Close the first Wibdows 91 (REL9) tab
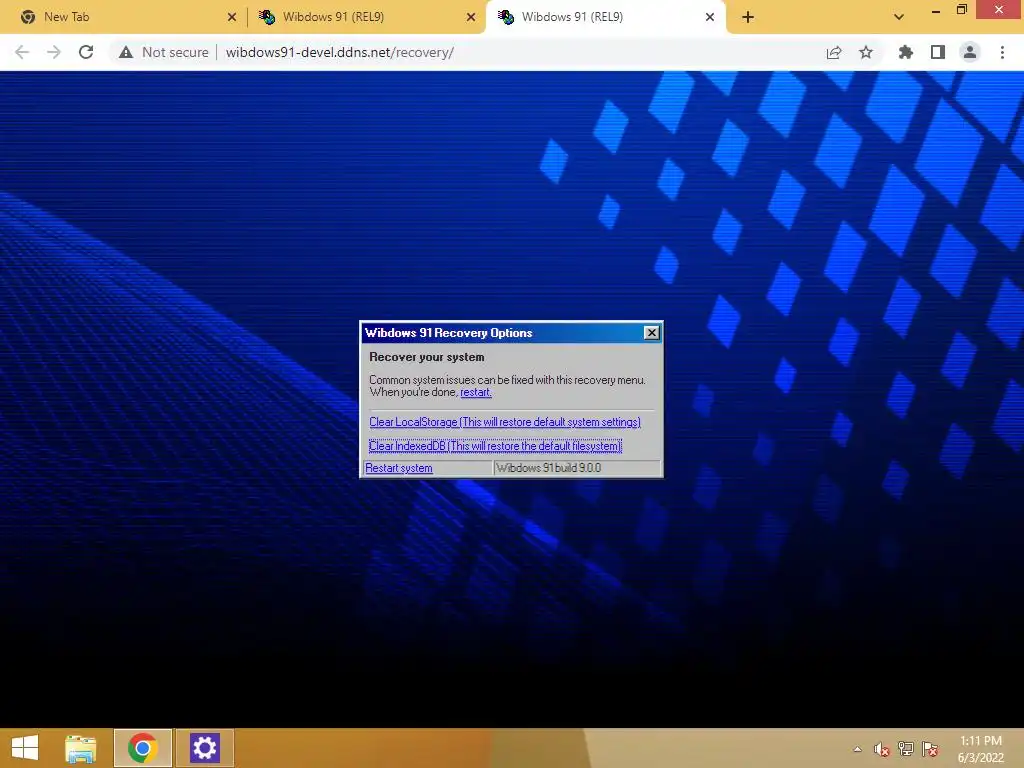The height and width of the screenshot is (768, 1024). (471, 17)
